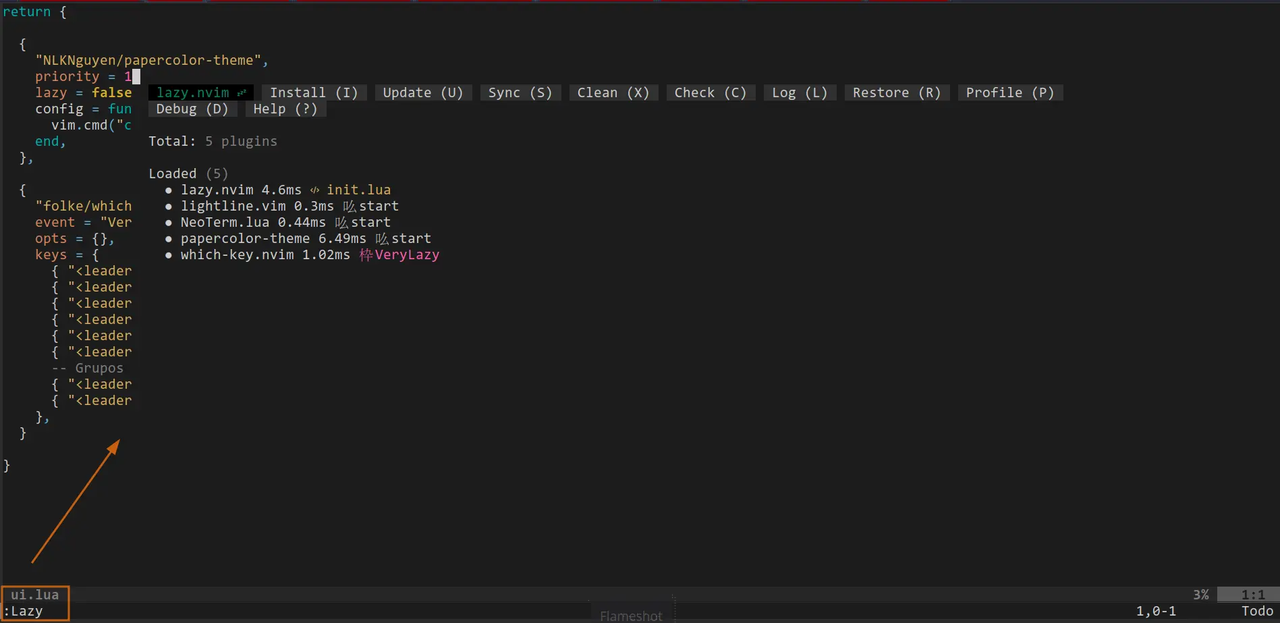This screenshot has height=623, width=1280.
Task: Run Sync (S) for plugins
Action: click(x=520, y=92)
